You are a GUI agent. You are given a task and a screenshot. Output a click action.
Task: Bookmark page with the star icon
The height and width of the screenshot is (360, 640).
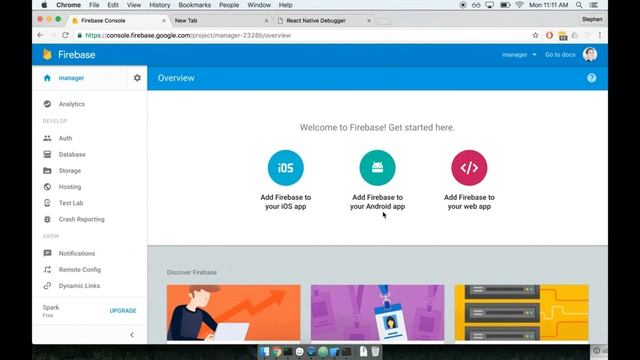536,36
